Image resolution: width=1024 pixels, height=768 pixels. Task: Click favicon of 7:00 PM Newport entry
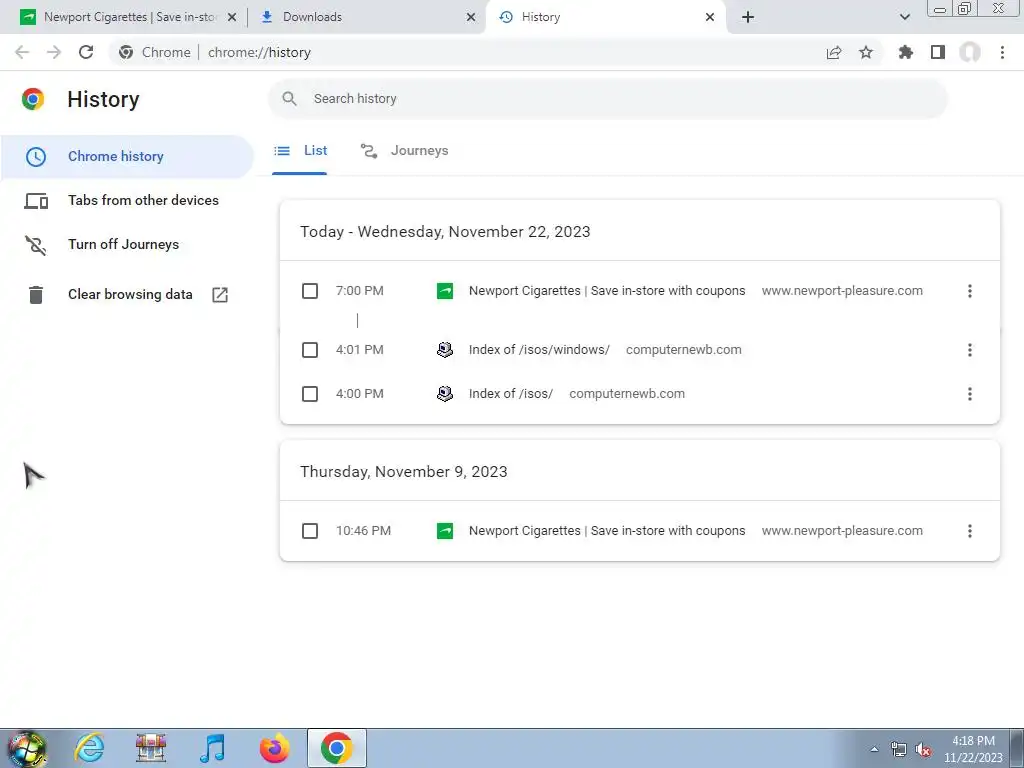click(x=445, y=291)
